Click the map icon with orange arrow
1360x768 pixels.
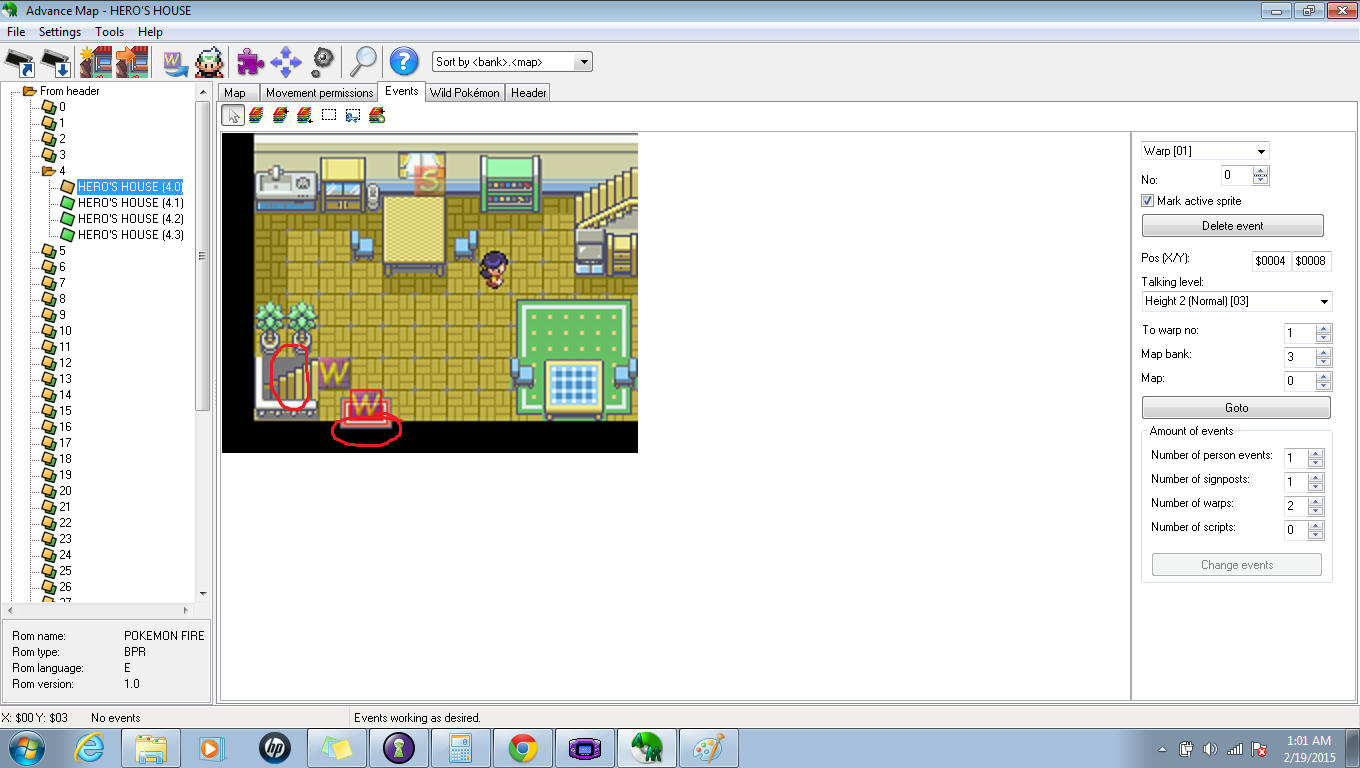coord(132,62)
